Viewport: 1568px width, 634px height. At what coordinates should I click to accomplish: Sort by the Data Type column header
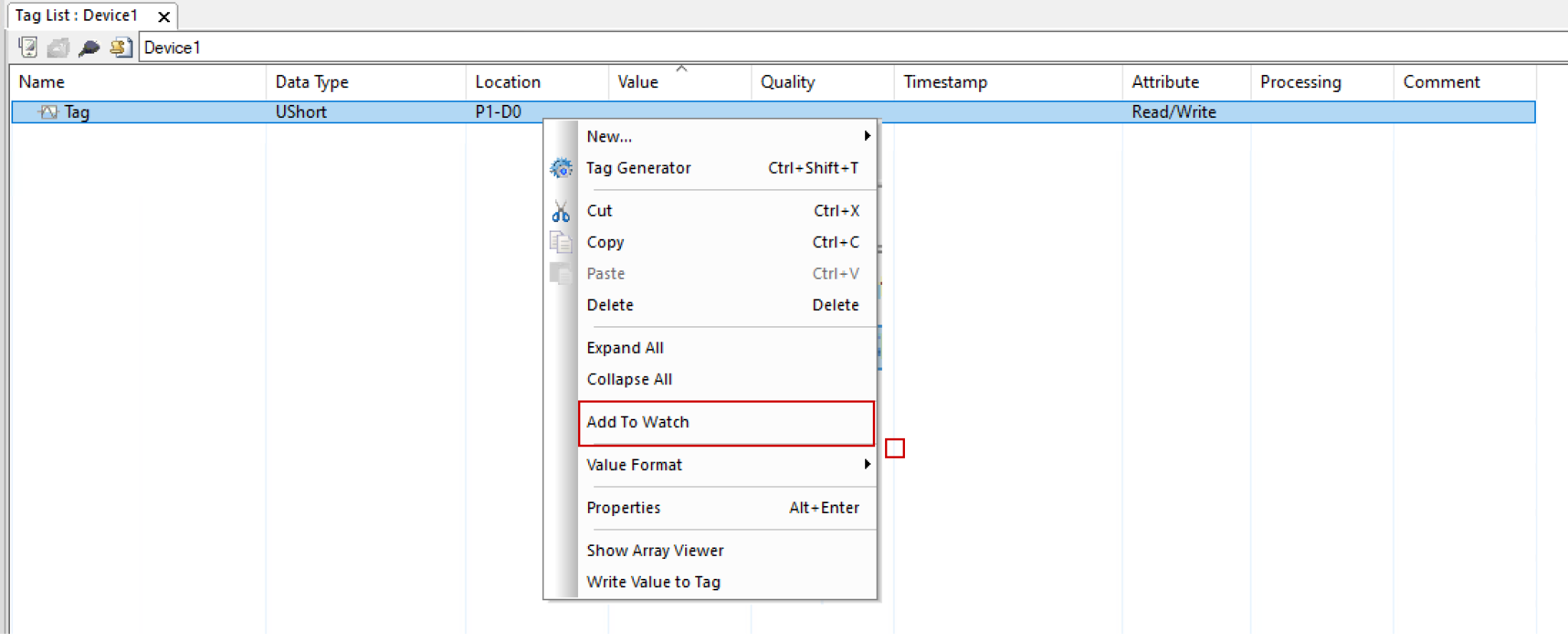(x=312, y=82)
